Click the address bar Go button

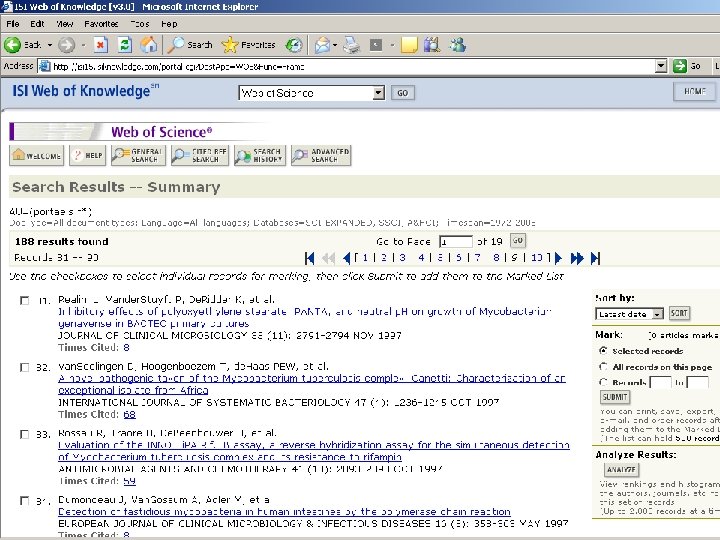(687, 66)
